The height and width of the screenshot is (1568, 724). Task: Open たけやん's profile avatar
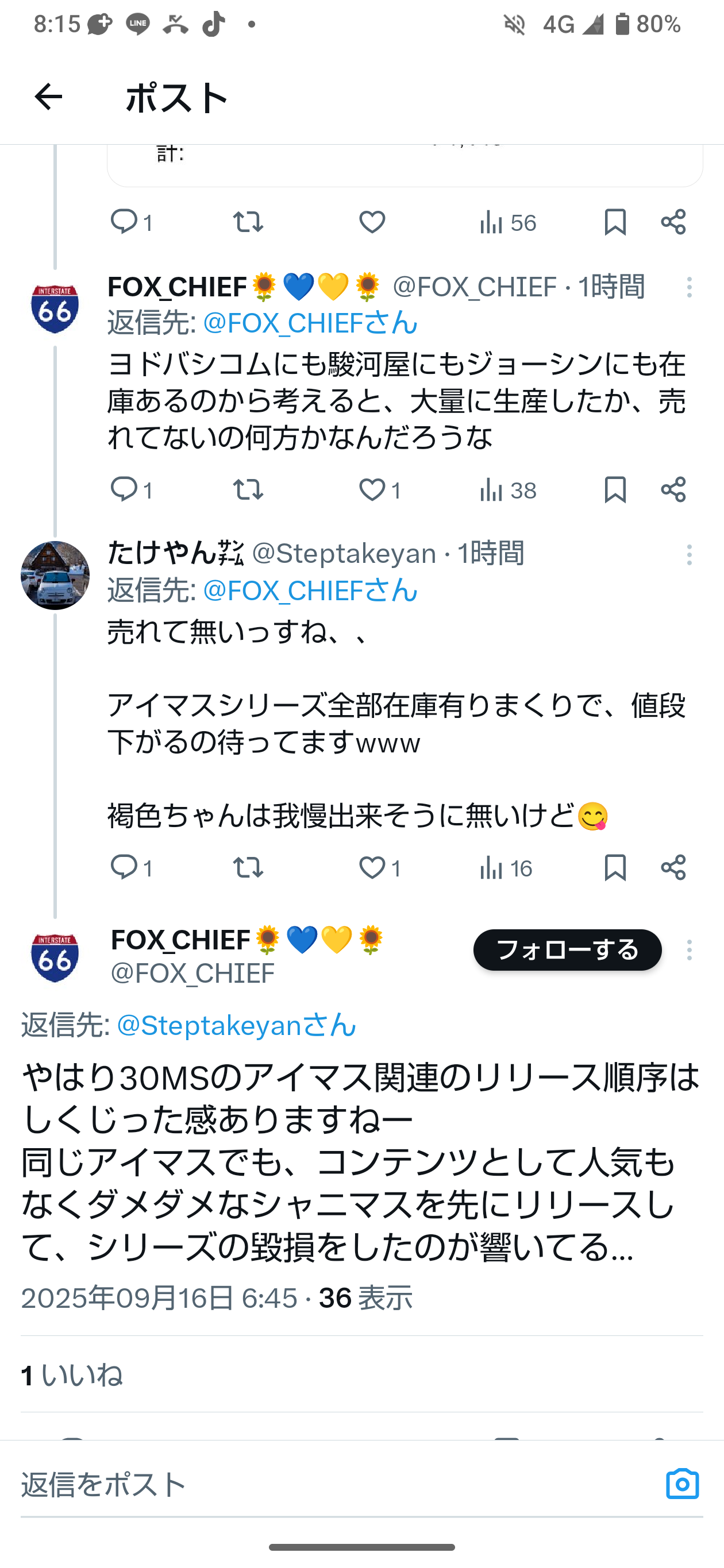tap(55, 575)
